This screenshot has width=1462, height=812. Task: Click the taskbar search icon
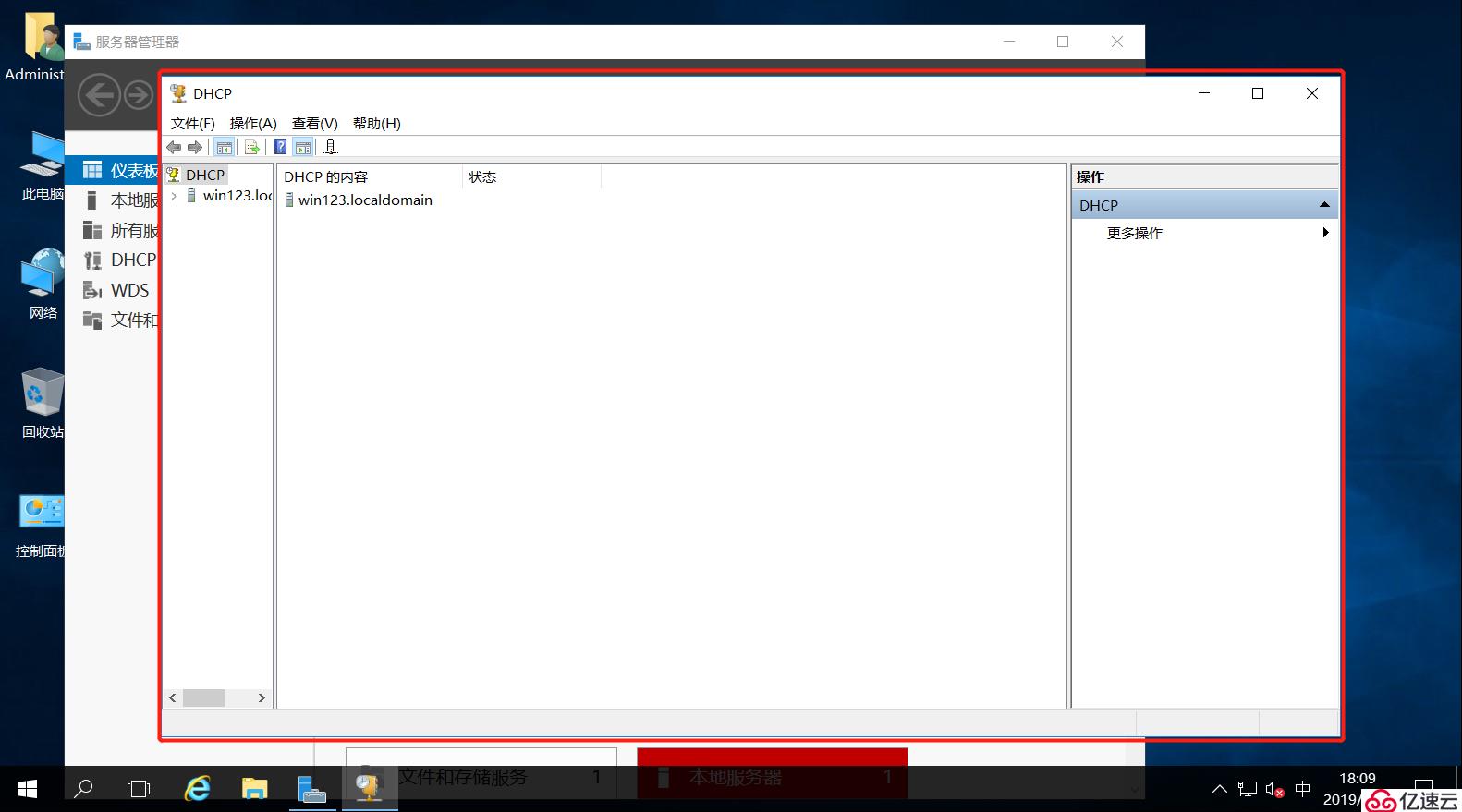(x=83, y=789)
